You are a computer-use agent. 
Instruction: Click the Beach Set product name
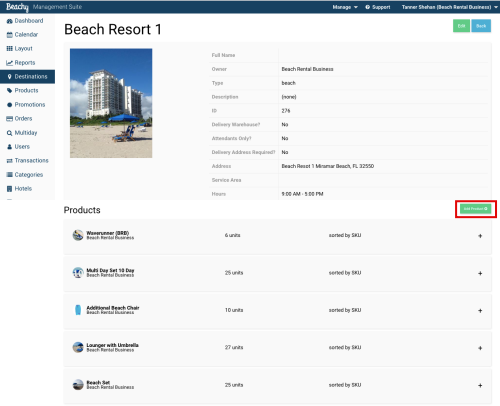[x=98, y=382]
